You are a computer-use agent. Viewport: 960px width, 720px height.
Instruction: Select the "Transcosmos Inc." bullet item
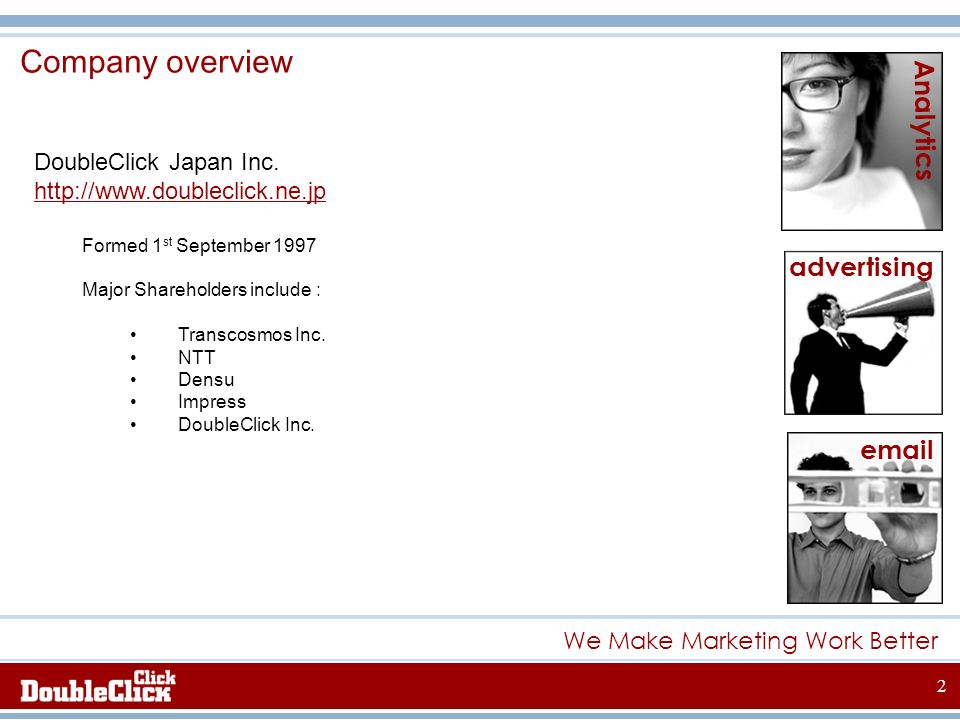click(252, 334)
